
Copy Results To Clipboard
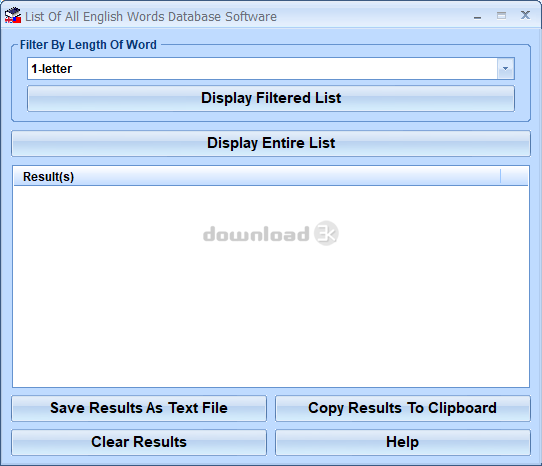[x=403, y=408]
